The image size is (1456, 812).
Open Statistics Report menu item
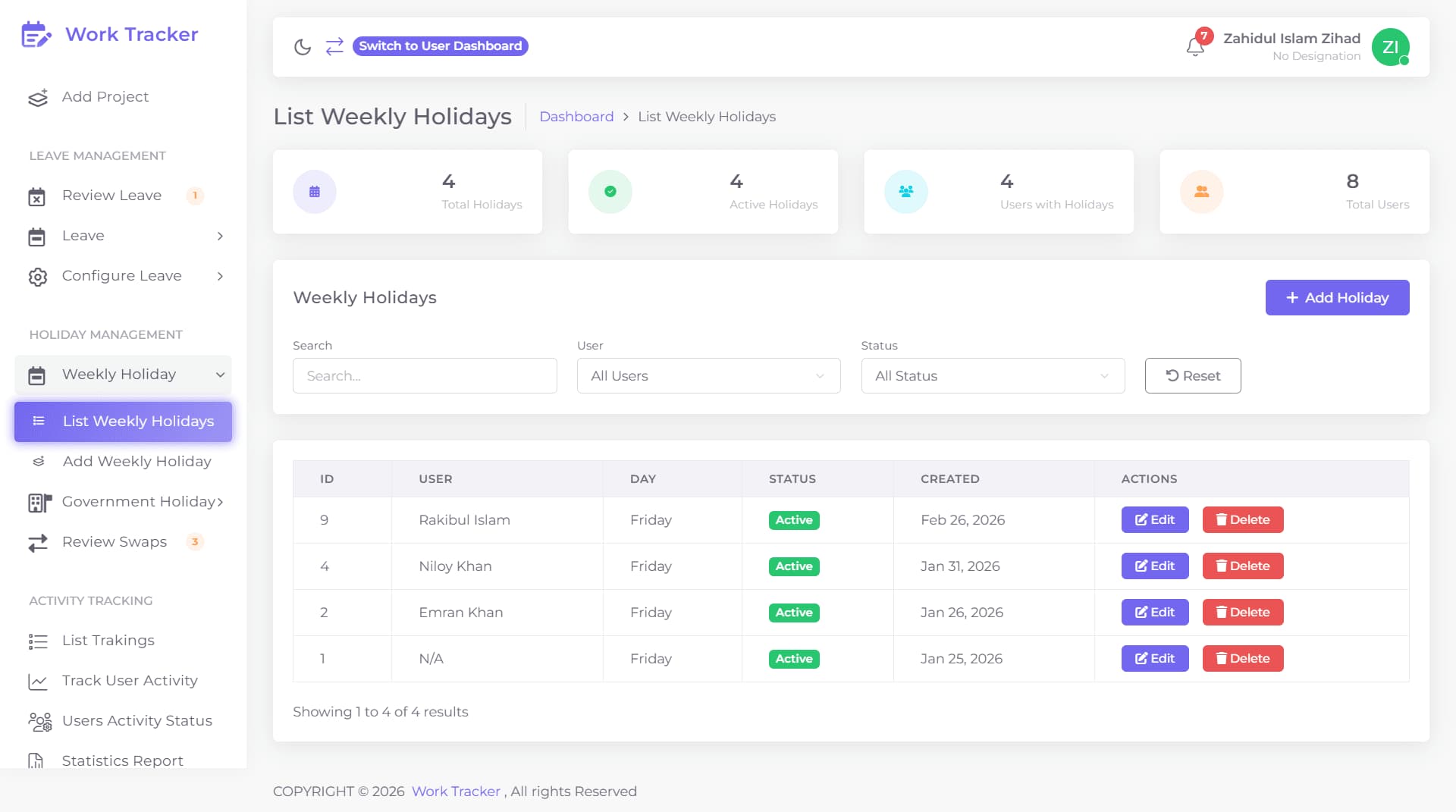pyautogui.click(x=123, y=760)
